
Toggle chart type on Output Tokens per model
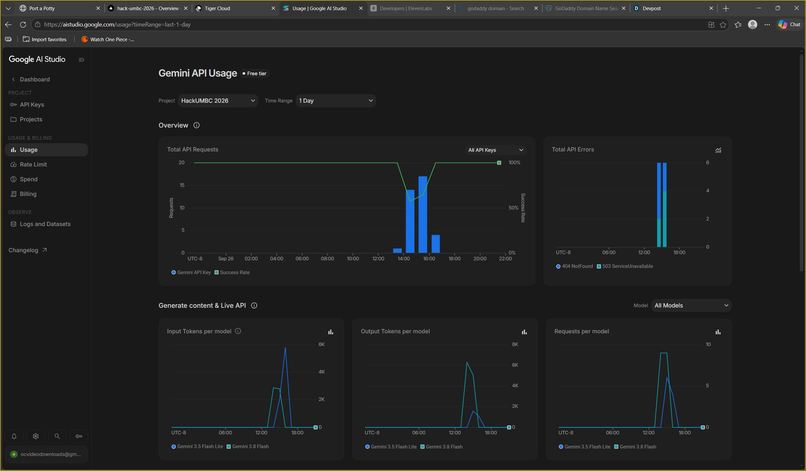point(524,332)
